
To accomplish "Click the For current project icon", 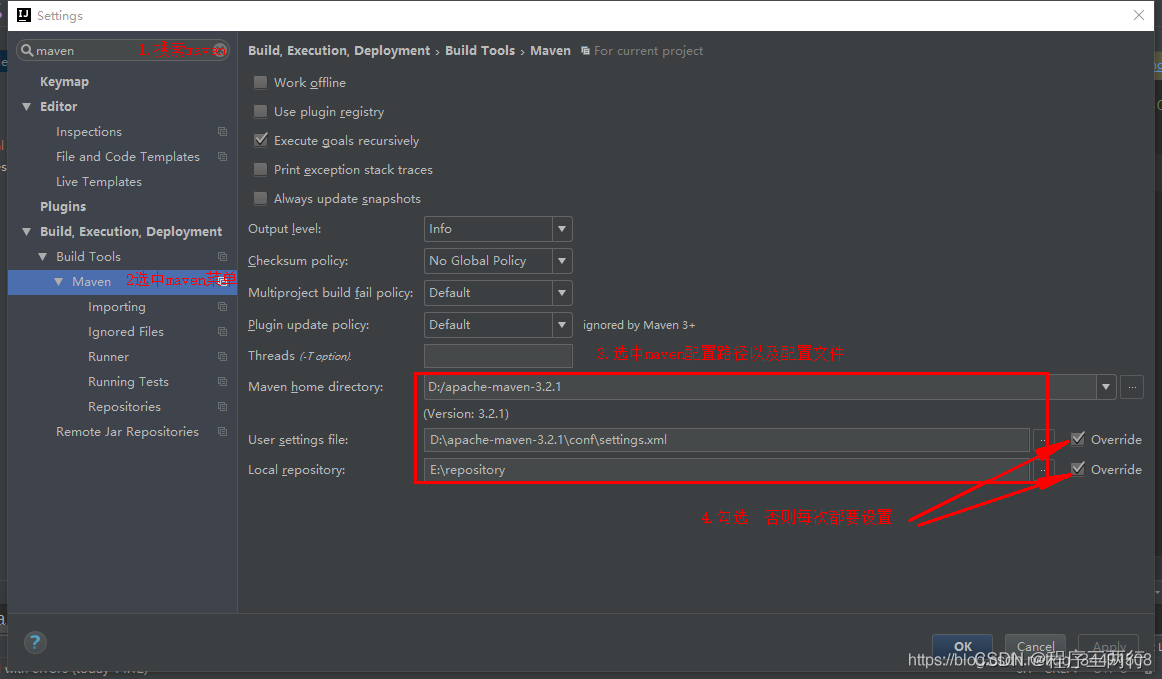I will pyautogui.click(x=585, y=50).
